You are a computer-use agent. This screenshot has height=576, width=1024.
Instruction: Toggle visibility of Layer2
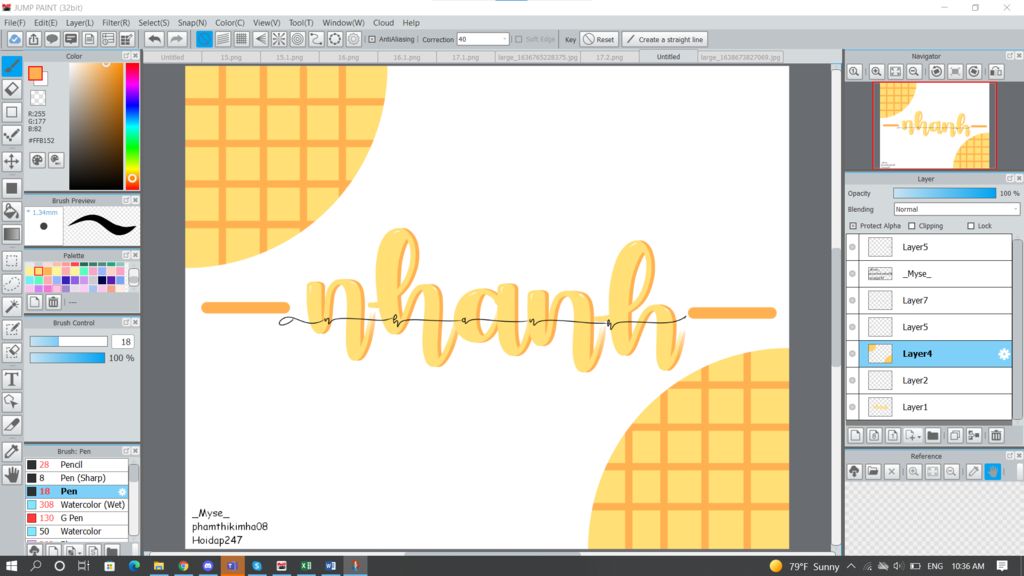(852, 380)
